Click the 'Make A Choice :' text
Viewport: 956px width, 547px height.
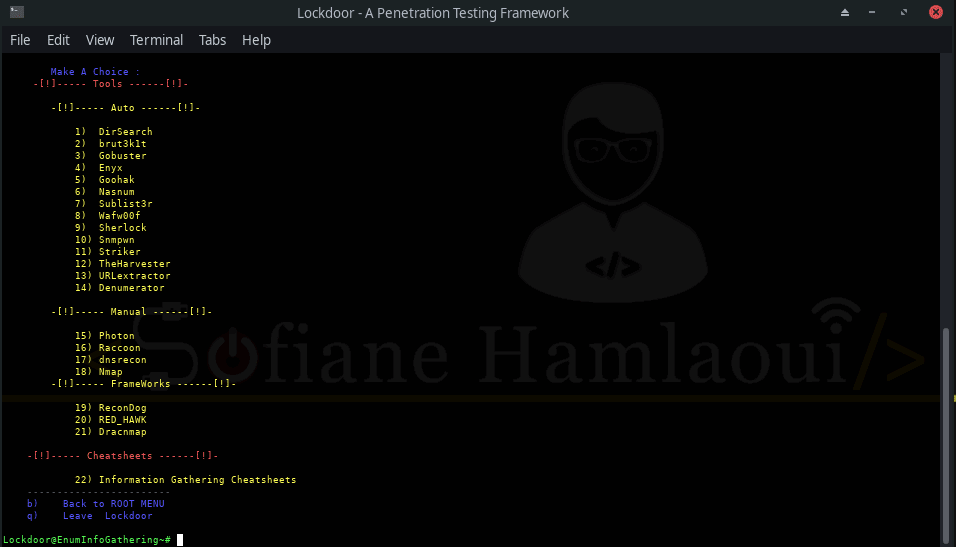tap(95, 71)
